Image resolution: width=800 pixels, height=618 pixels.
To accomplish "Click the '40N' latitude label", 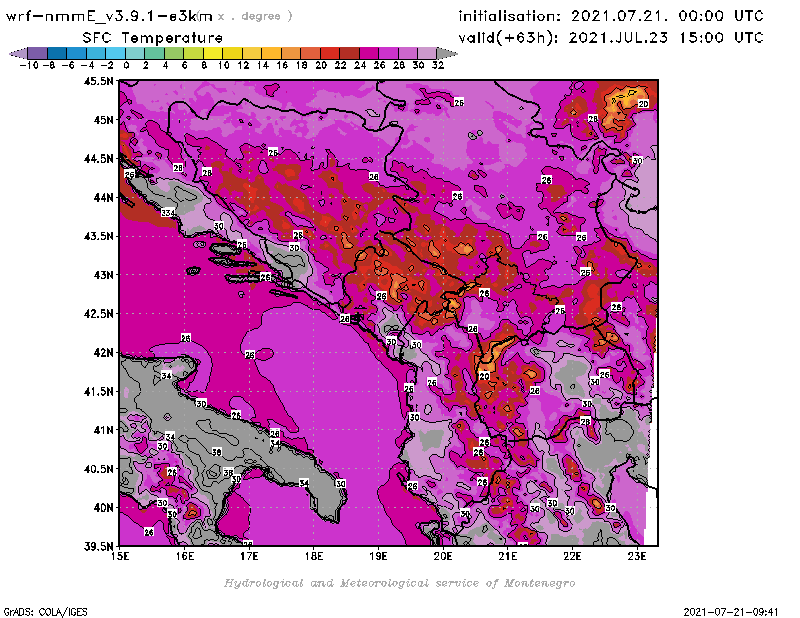I will (x=103, y=508).
